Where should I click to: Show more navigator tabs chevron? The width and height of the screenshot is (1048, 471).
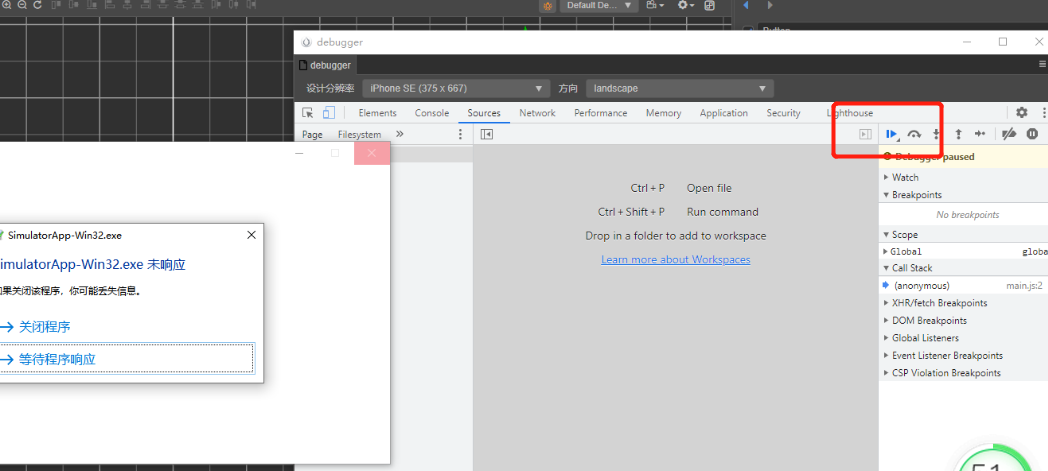[x=400, y=134]
